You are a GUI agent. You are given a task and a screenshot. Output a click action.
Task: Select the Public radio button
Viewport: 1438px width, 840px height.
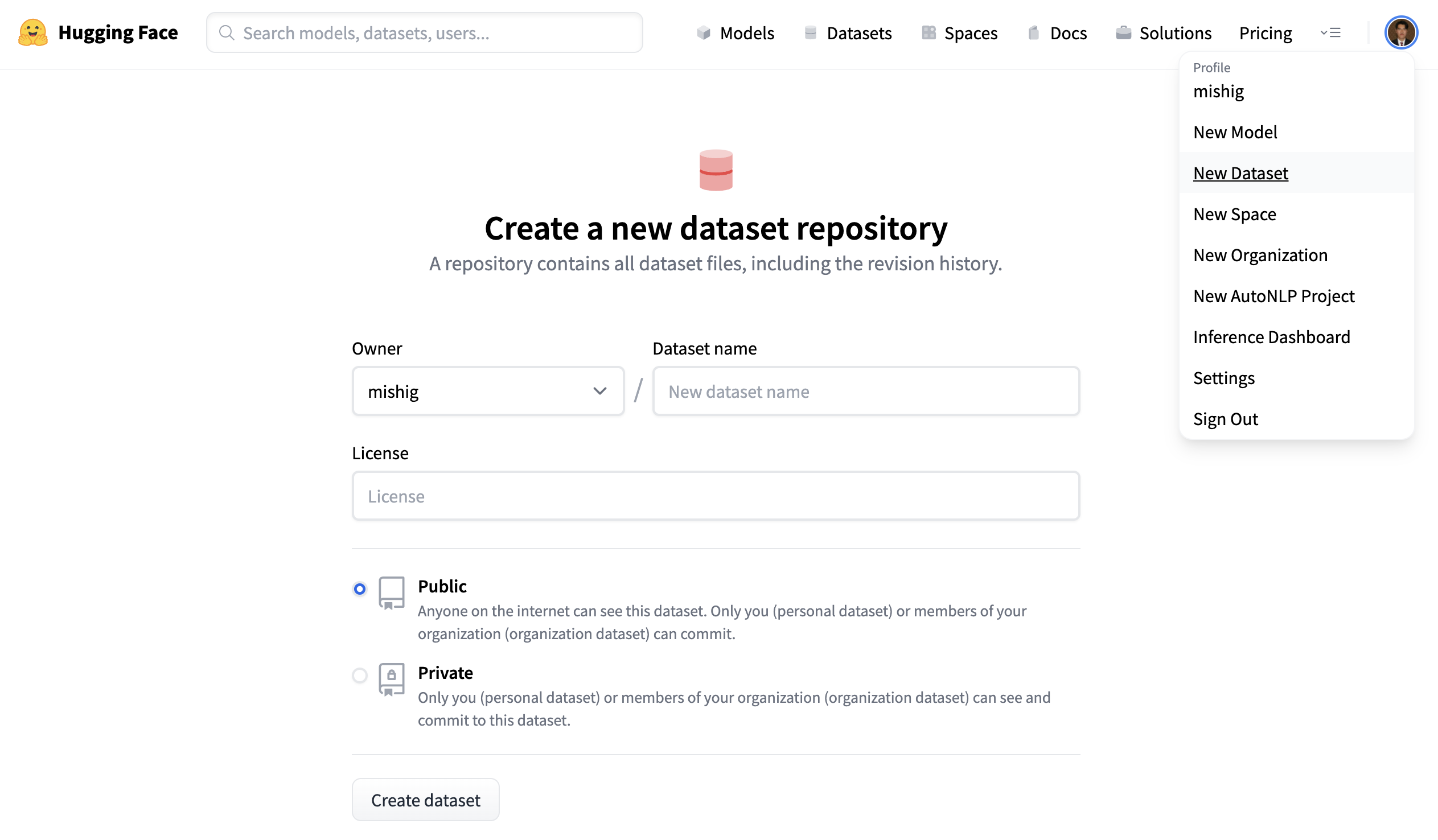359,589
